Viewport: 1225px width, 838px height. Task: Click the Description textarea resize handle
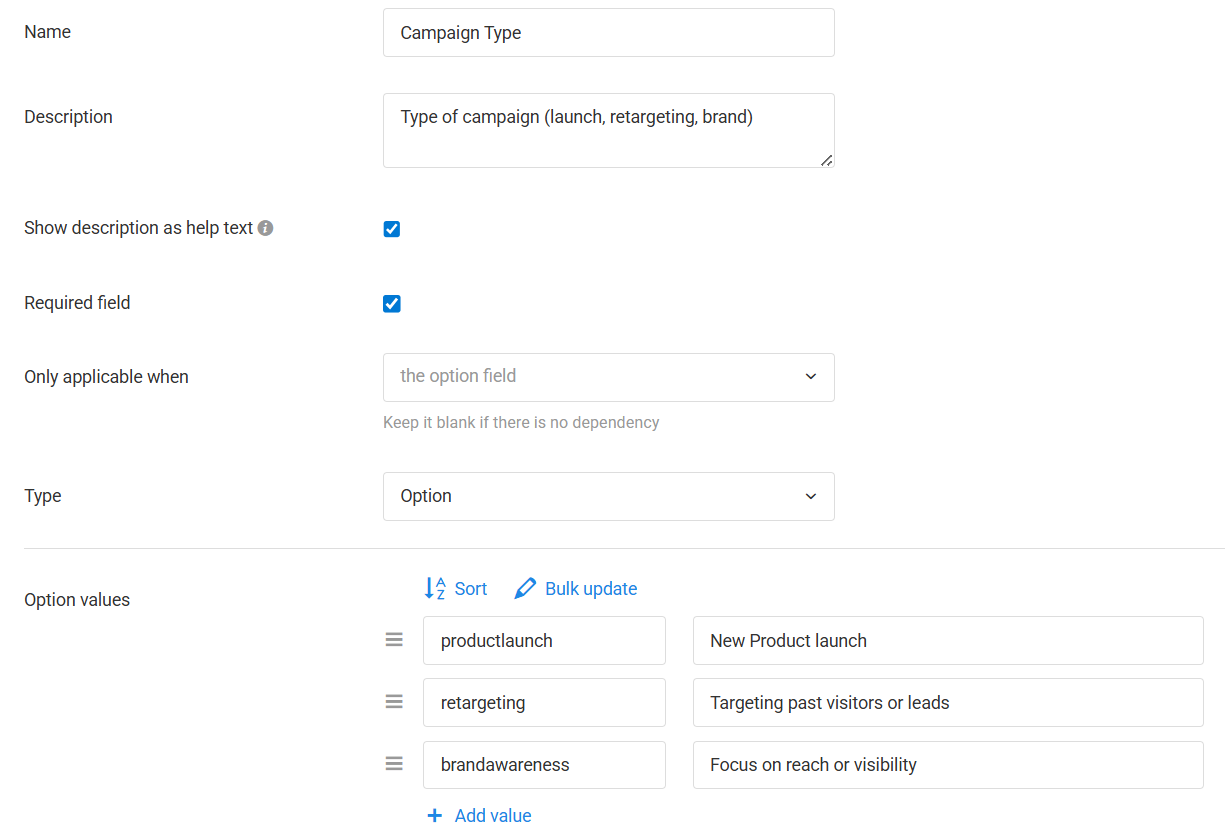coord(826,160)
